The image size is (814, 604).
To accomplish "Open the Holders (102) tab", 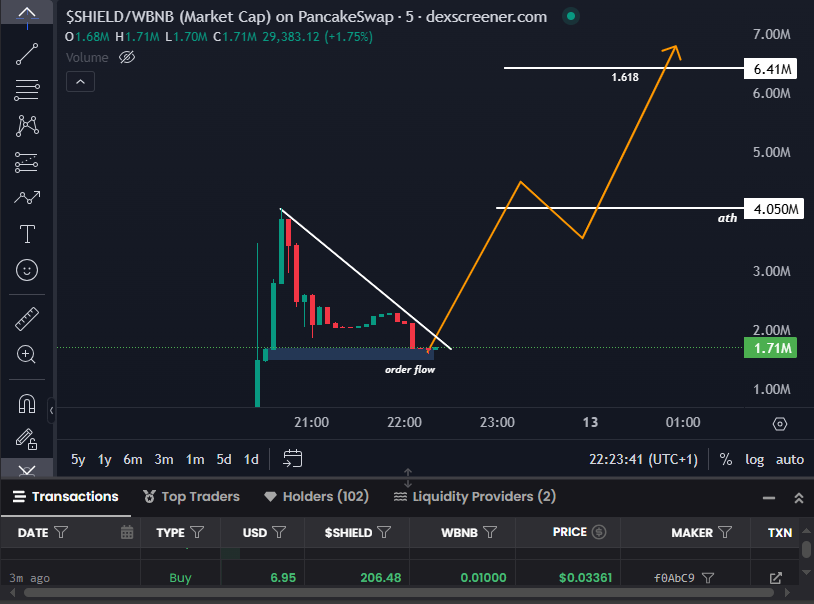I will (316, 496).
